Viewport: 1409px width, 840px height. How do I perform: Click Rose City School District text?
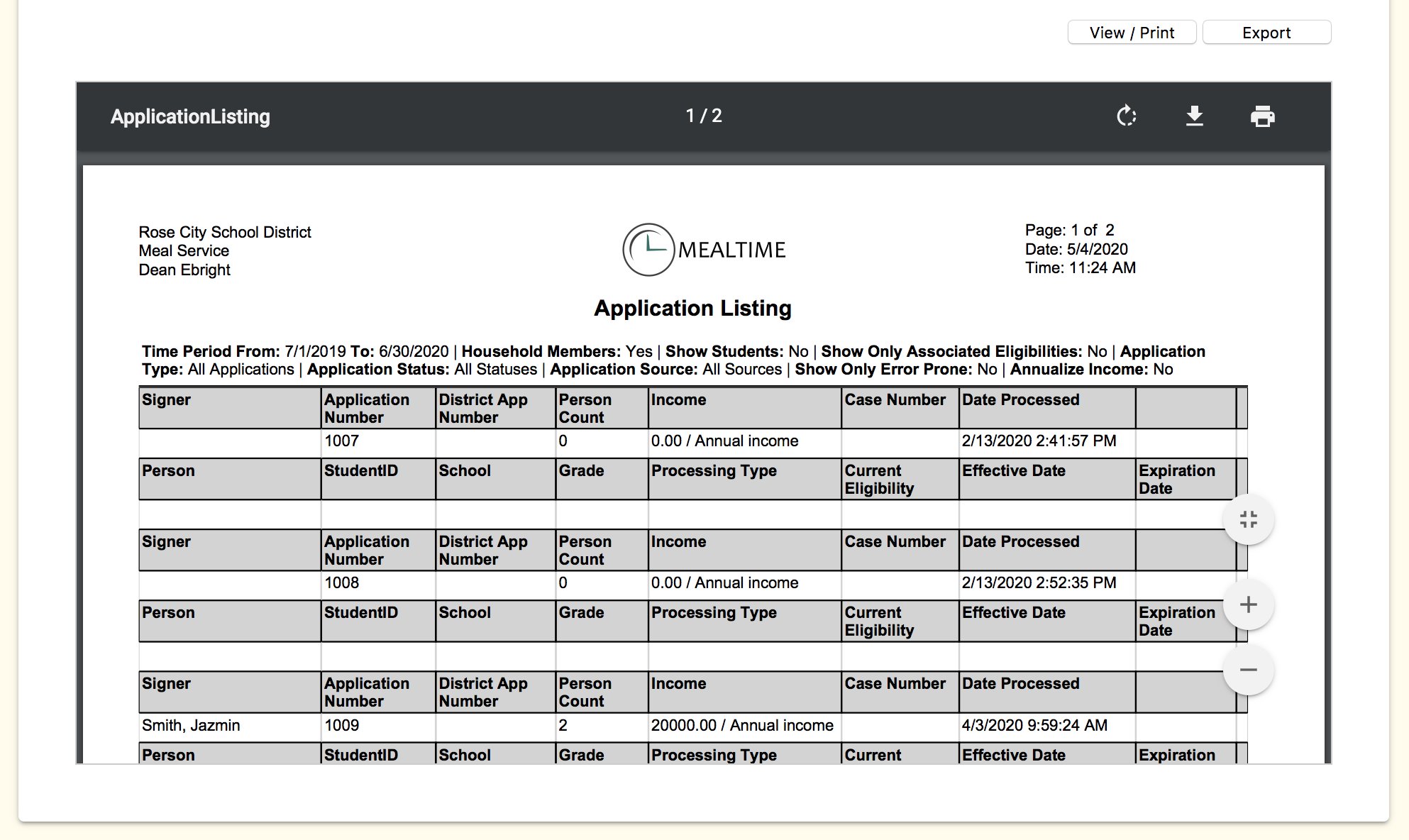pyautogui.click(x=225, y=232)
